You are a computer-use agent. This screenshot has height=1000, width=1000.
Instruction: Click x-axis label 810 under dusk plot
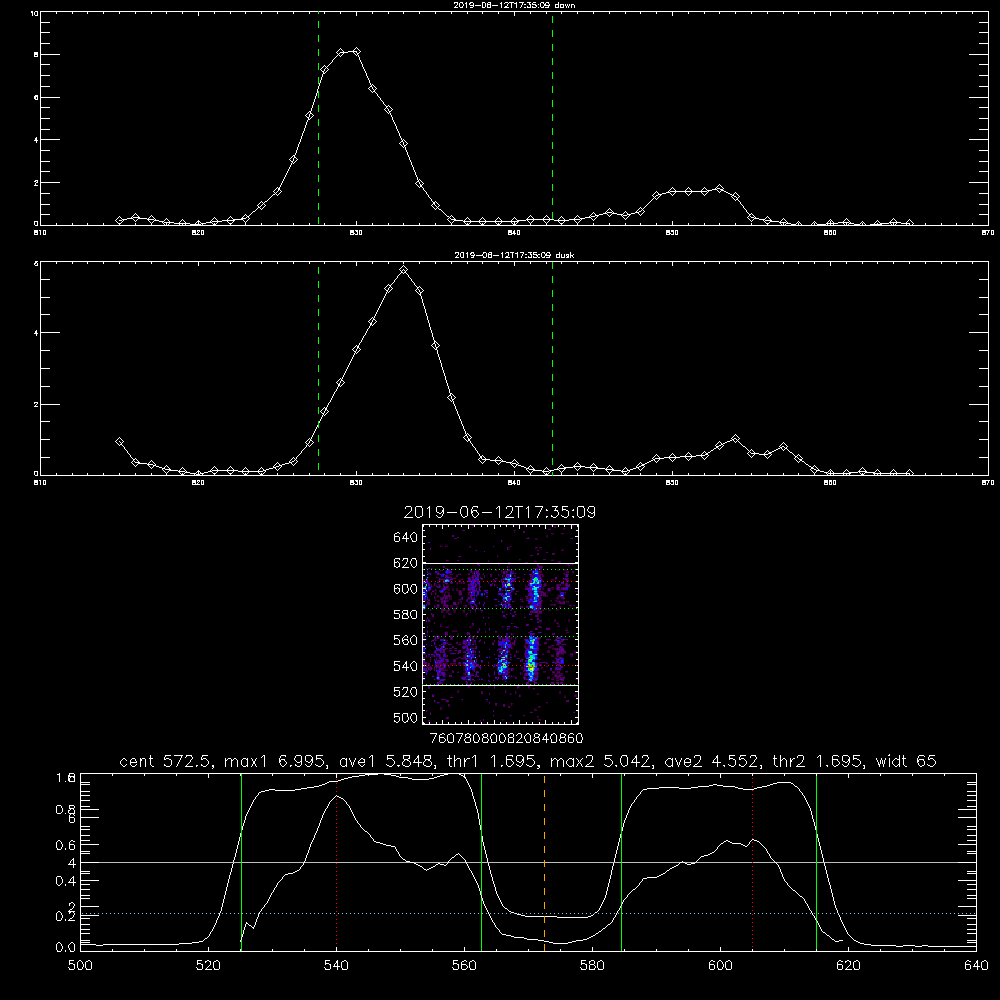click(40, 483)
